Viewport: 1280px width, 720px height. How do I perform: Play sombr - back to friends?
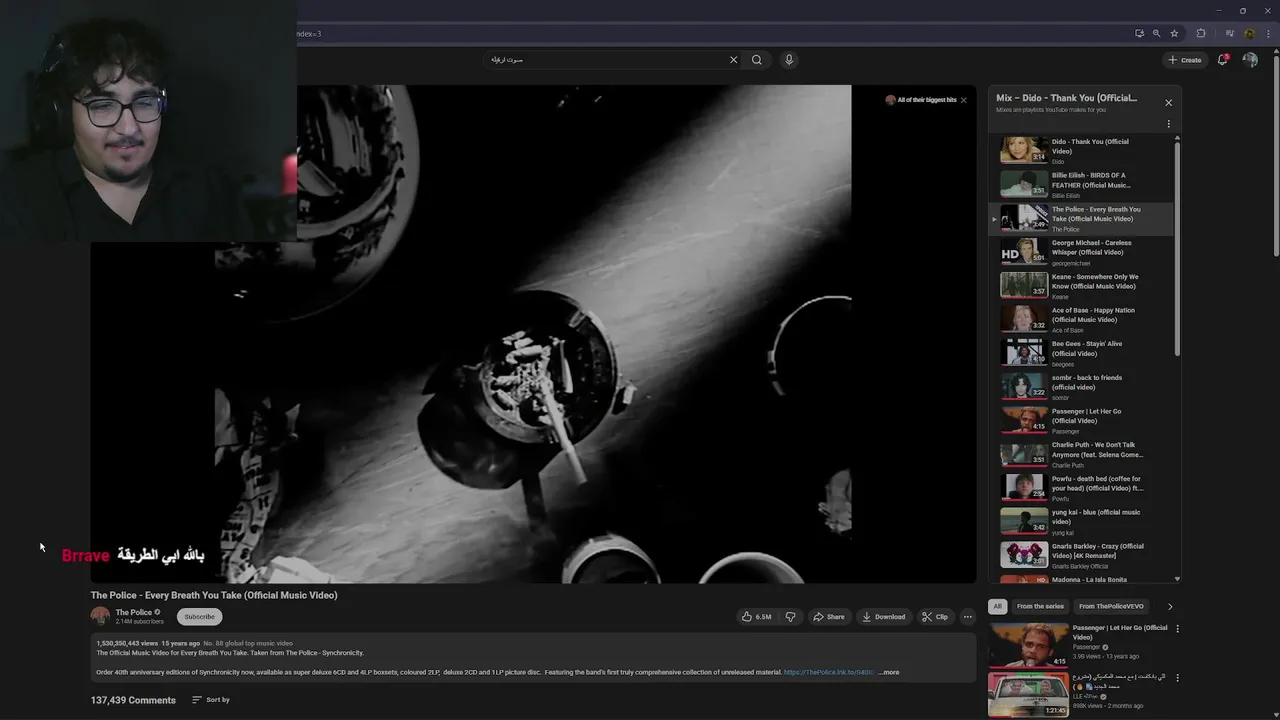tap(1081, 387)
